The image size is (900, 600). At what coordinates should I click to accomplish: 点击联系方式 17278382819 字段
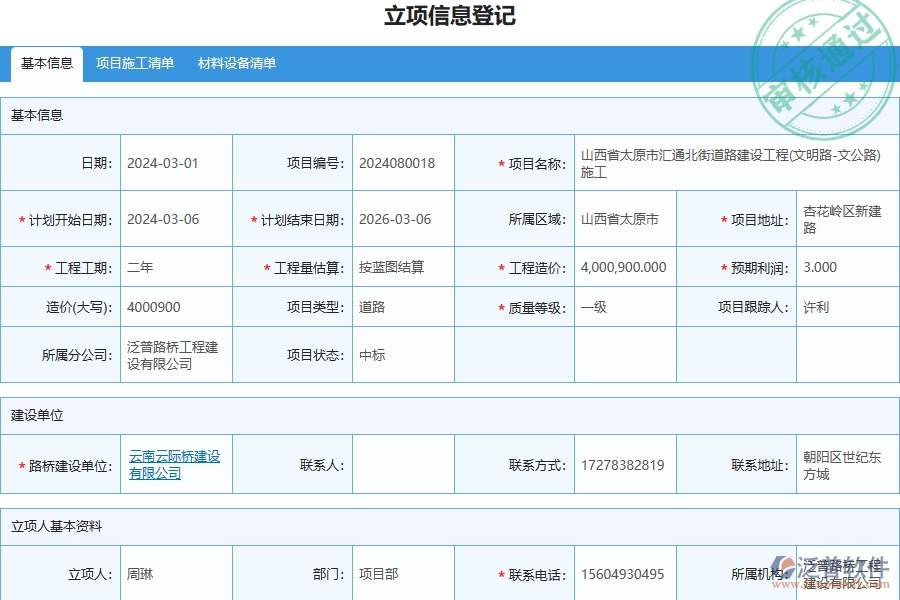(x=625, y=463)
